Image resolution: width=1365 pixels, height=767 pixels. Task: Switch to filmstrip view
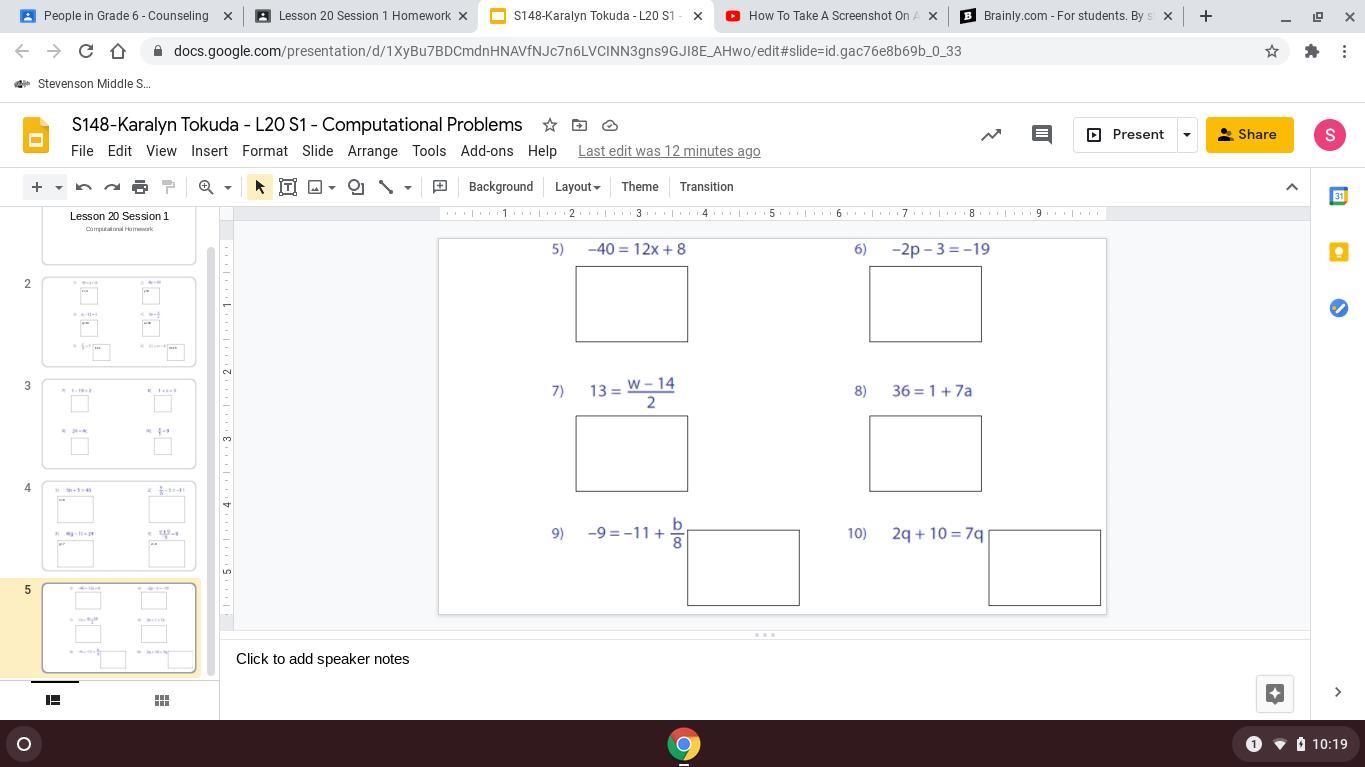pos(54,700)
